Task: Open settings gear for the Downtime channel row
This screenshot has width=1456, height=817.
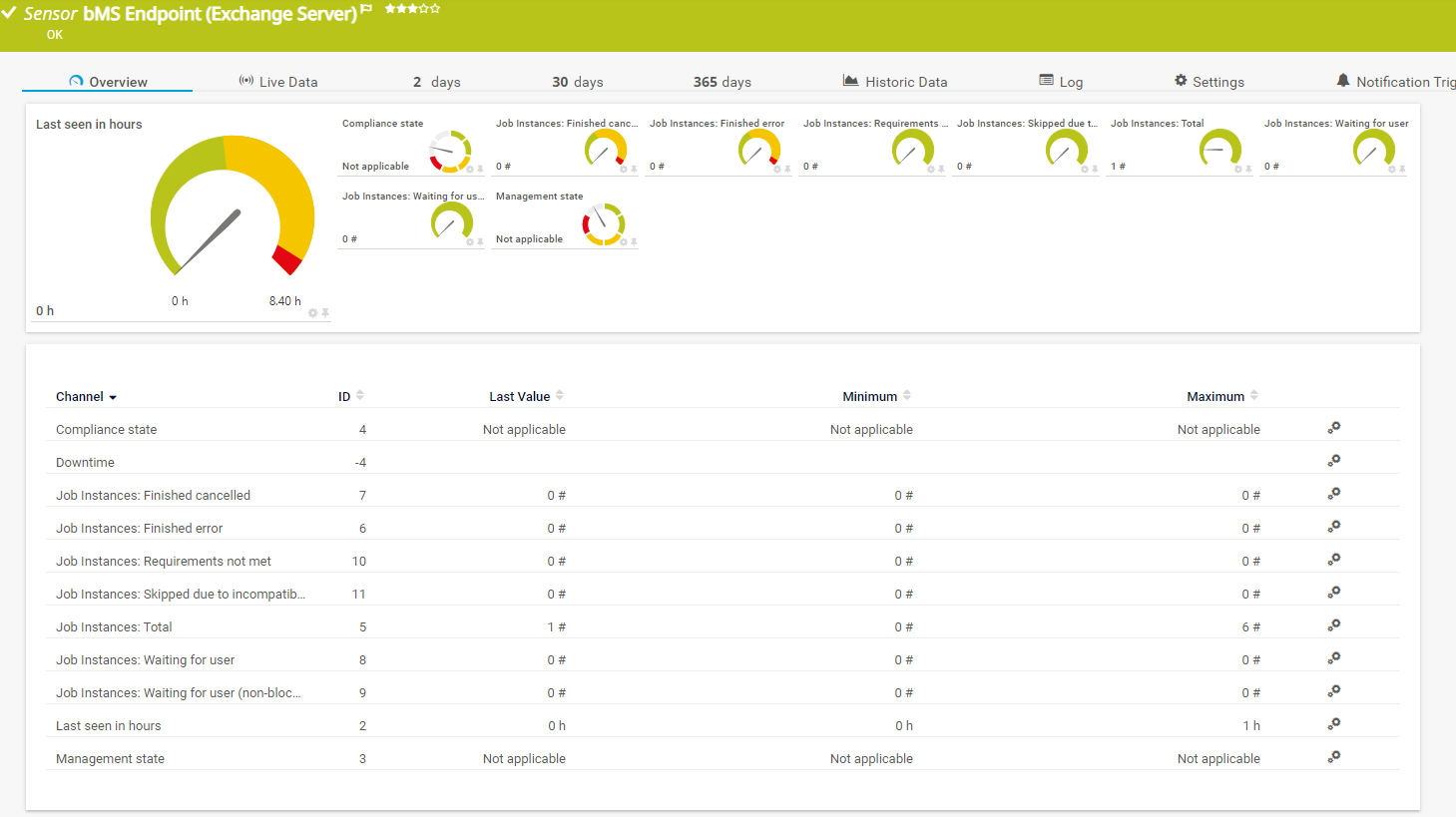Action: click(1333, 461)
